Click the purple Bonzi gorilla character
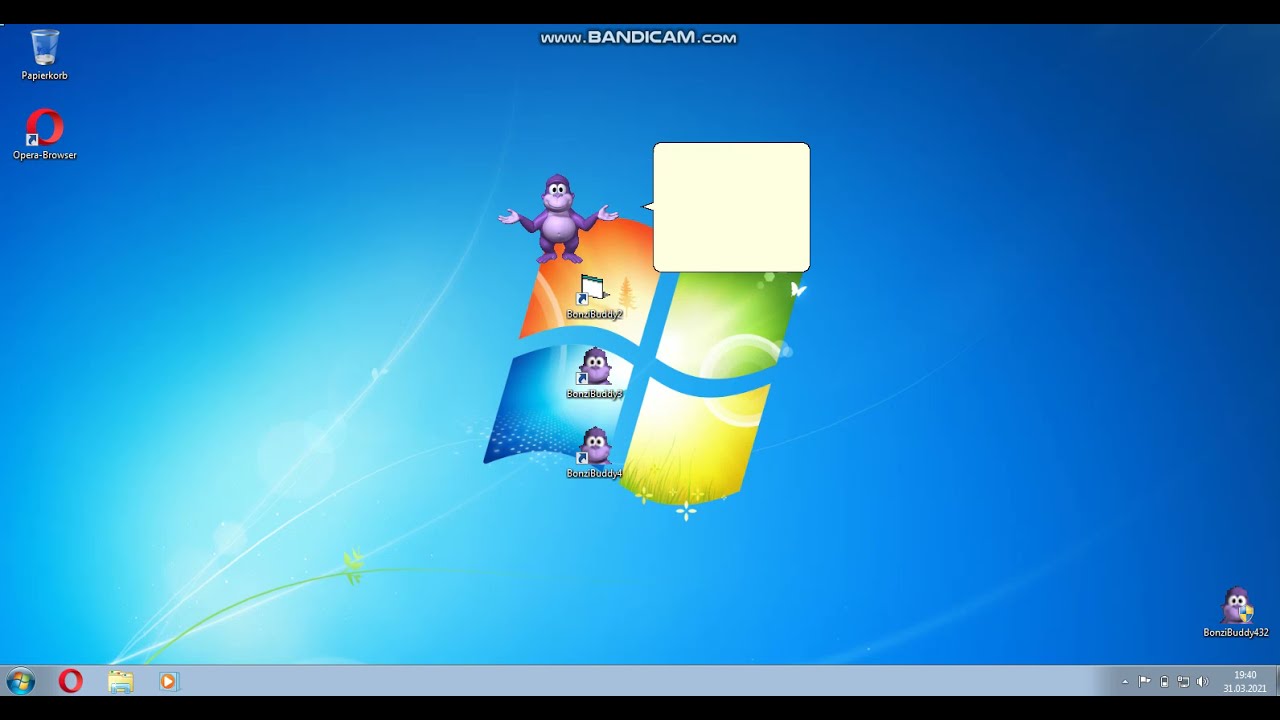1280x720 pixels. [558, 218]
